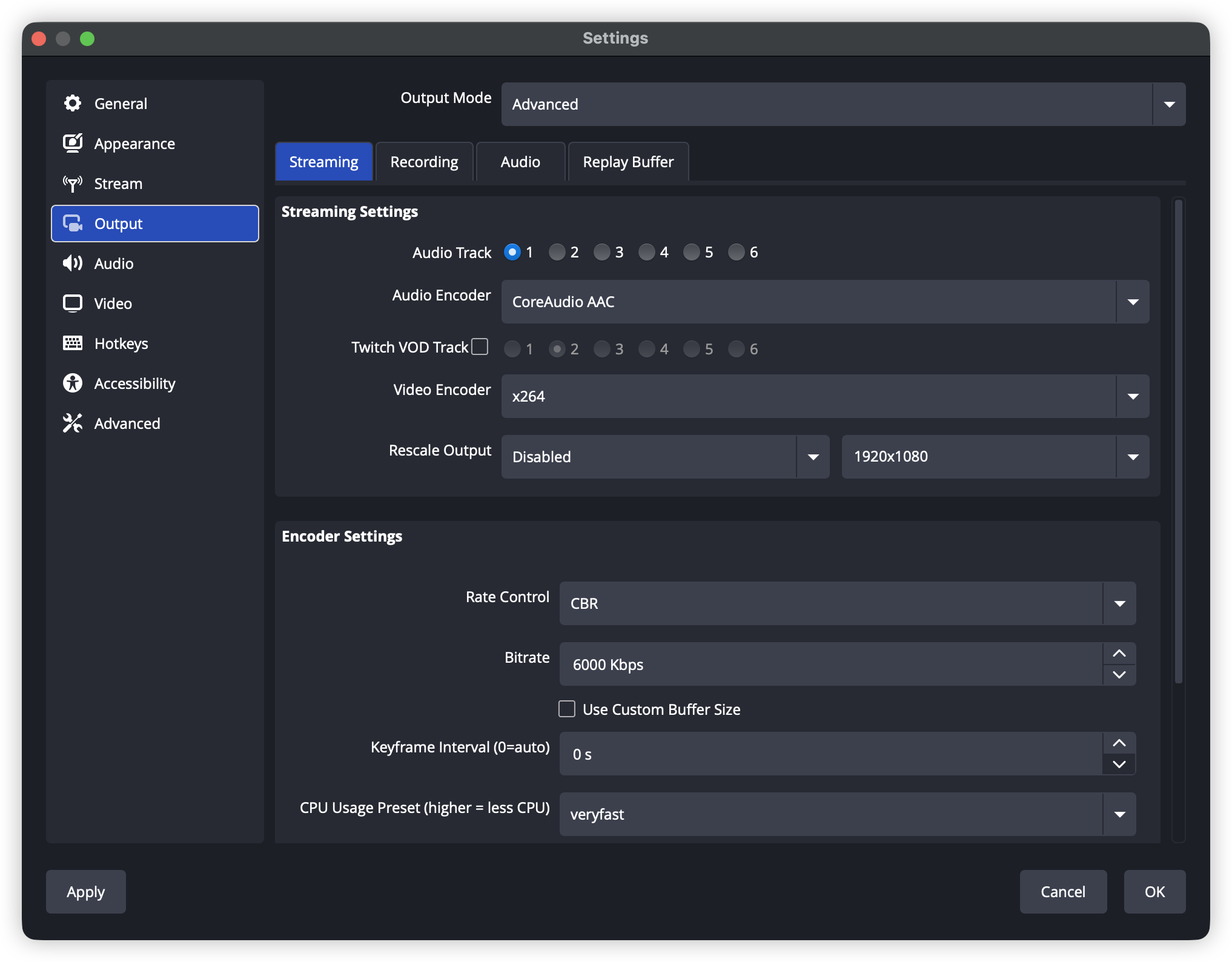Open the Accessibility icon in sidebar

(x=73, y=383)
